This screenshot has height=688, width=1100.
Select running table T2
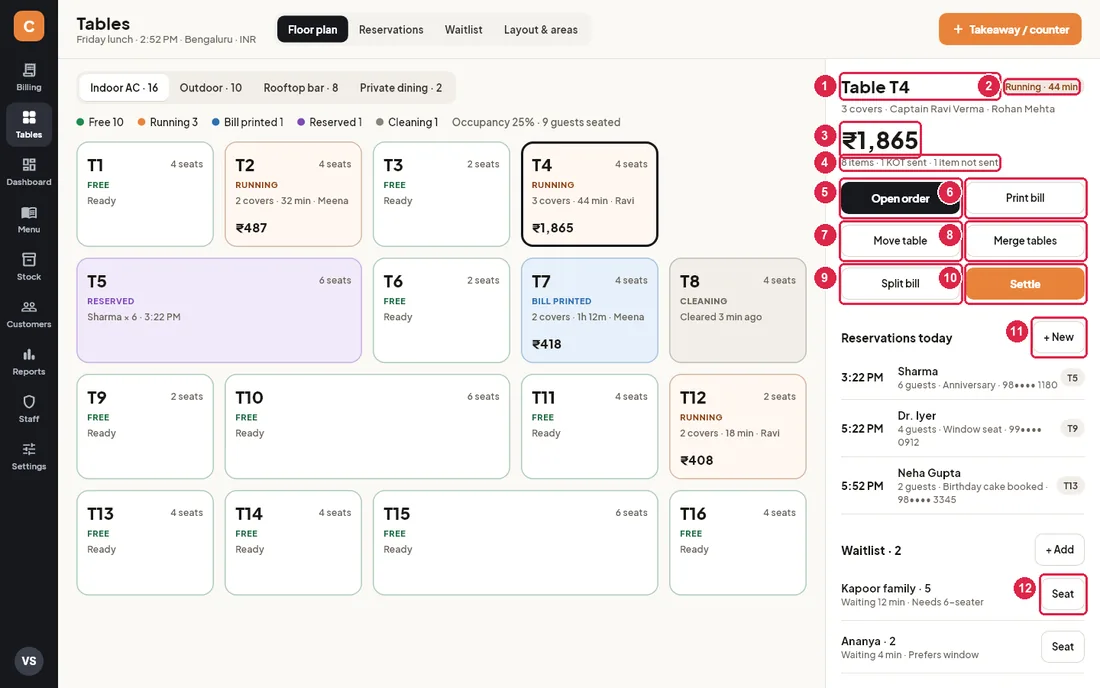click(293, 194)
